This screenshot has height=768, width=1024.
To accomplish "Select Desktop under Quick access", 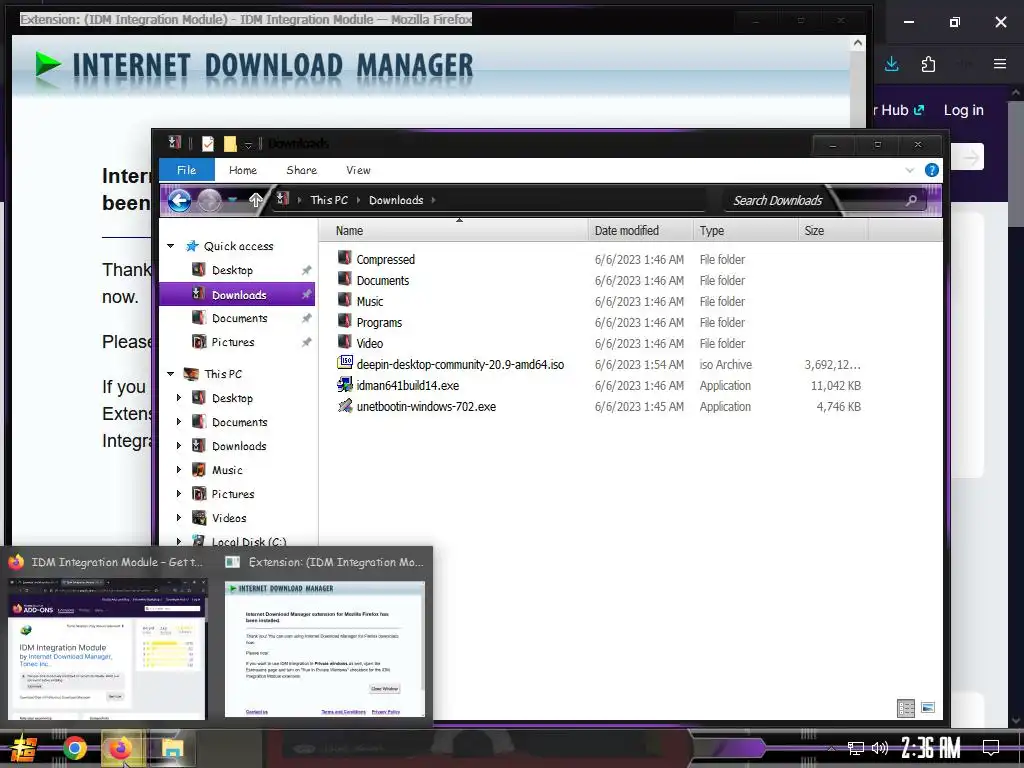I will click(232, 270).
